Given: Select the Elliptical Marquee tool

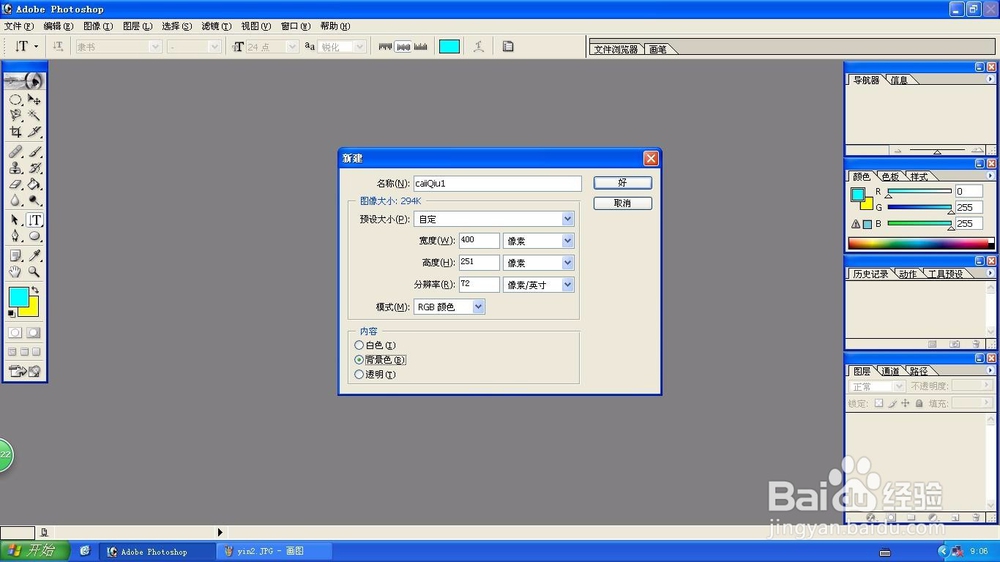Looking at the screenshot, I should pyautogui.click(x=15, y=100).
